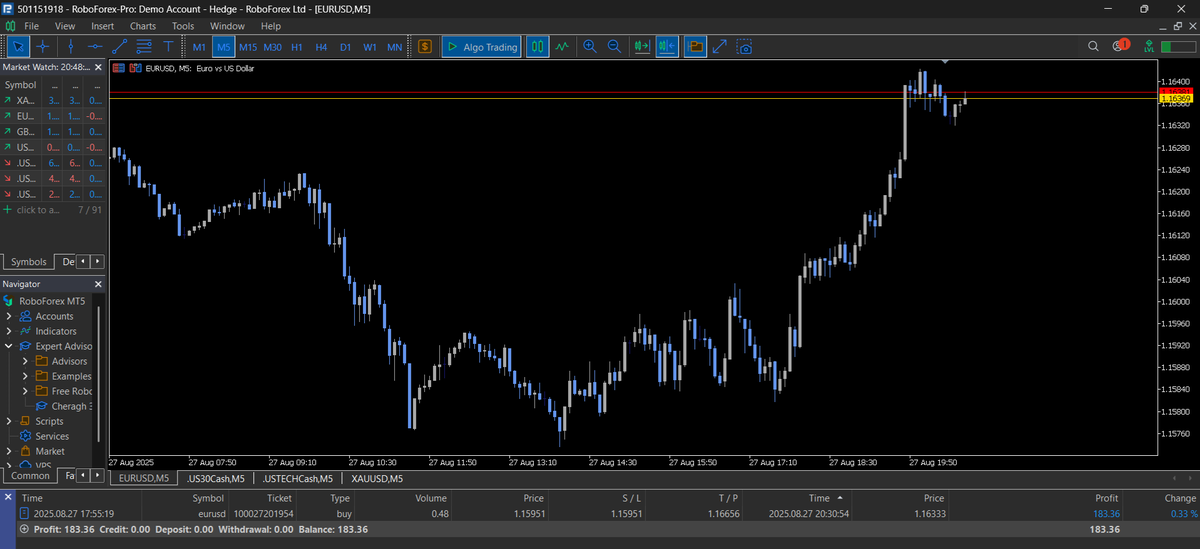Screen dimensions: 1200x549
Task: Toggle chart auto-scroll icon
Action: coord(642,46)
